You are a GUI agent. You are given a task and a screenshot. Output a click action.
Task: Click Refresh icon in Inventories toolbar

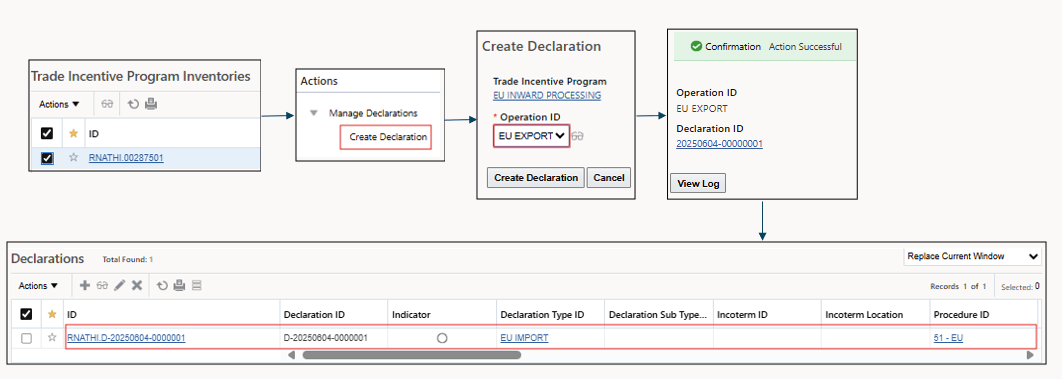pyautogui.click(x=133, y=104)
